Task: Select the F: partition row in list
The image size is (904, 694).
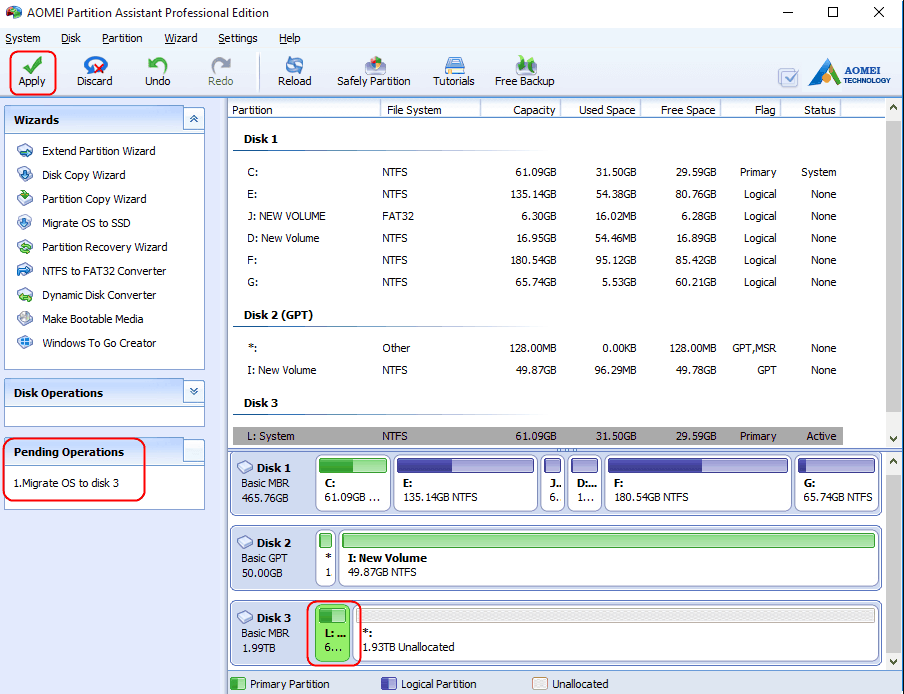Action: [538, 260]
